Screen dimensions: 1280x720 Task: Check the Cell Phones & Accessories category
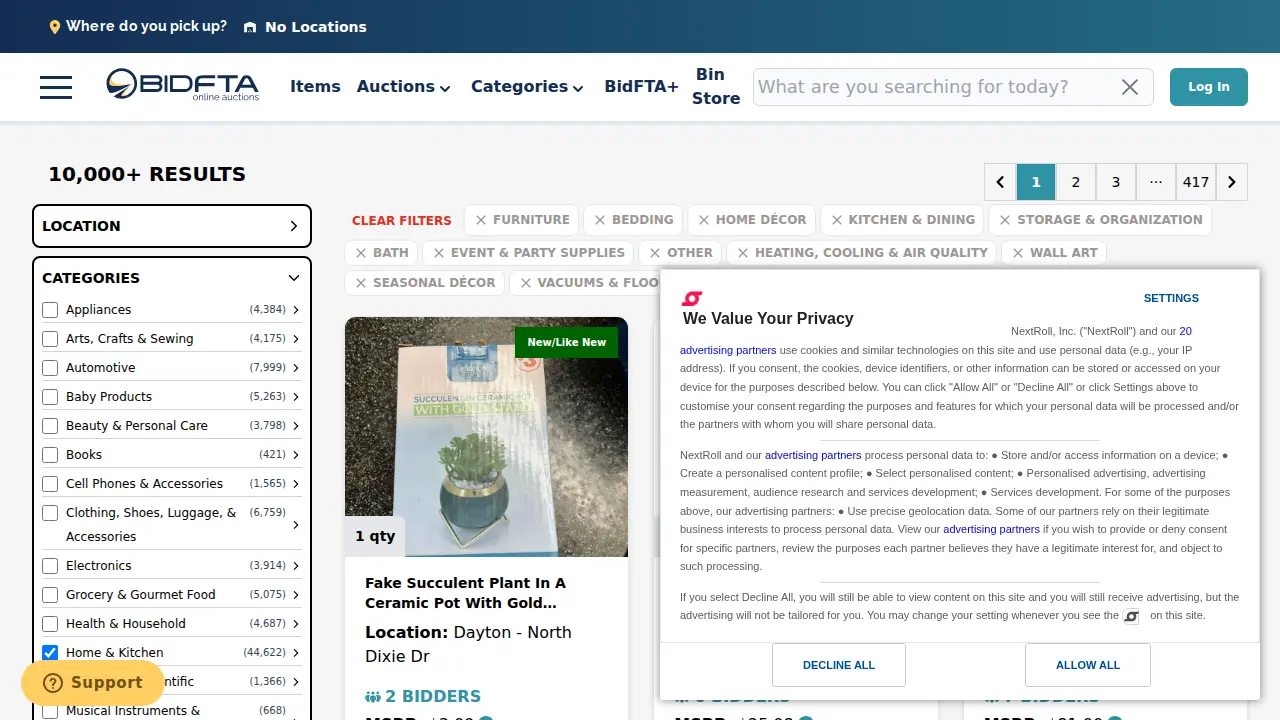tap(50, 484)
